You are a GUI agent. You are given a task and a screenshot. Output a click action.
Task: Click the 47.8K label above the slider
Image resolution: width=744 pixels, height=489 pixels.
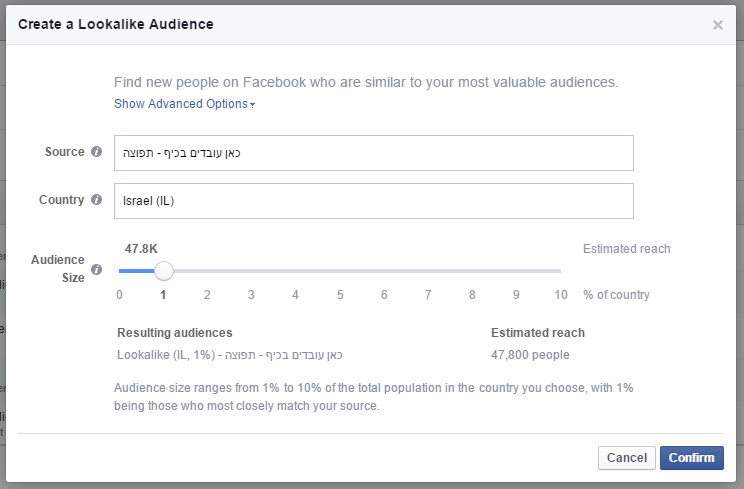142,247
